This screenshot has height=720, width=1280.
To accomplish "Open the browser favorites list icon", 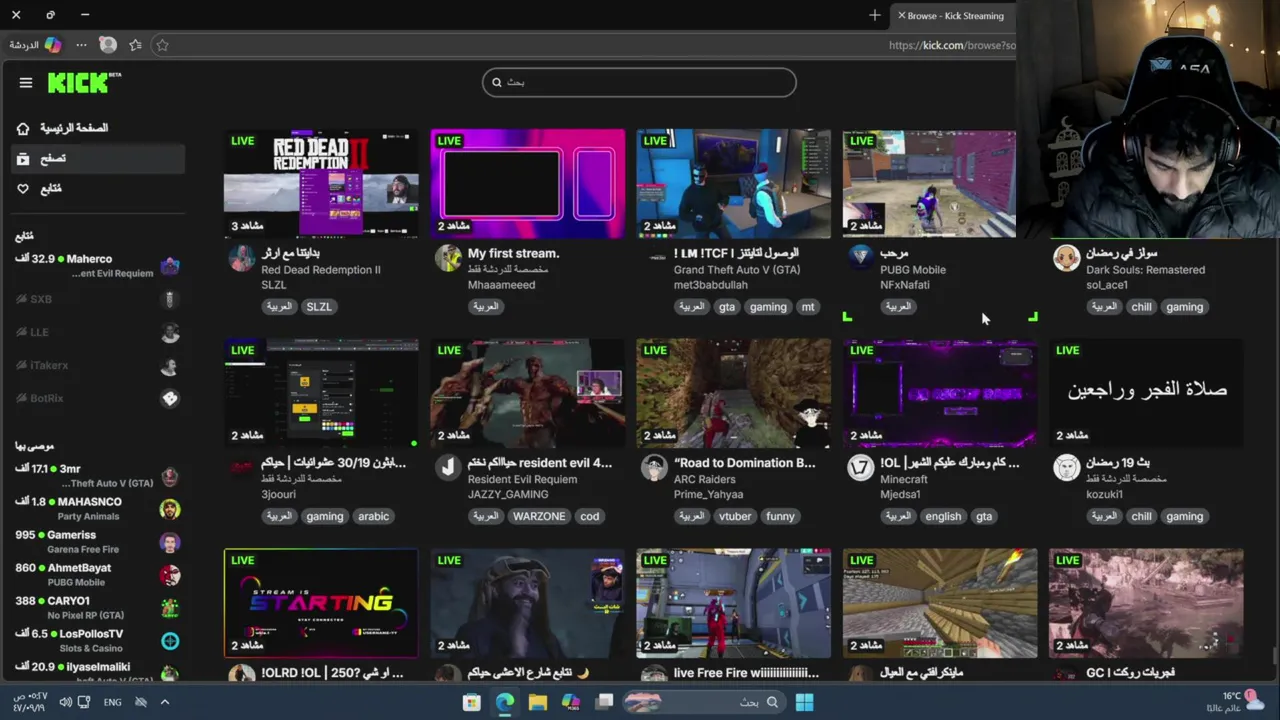I will (x=135, y=45).
